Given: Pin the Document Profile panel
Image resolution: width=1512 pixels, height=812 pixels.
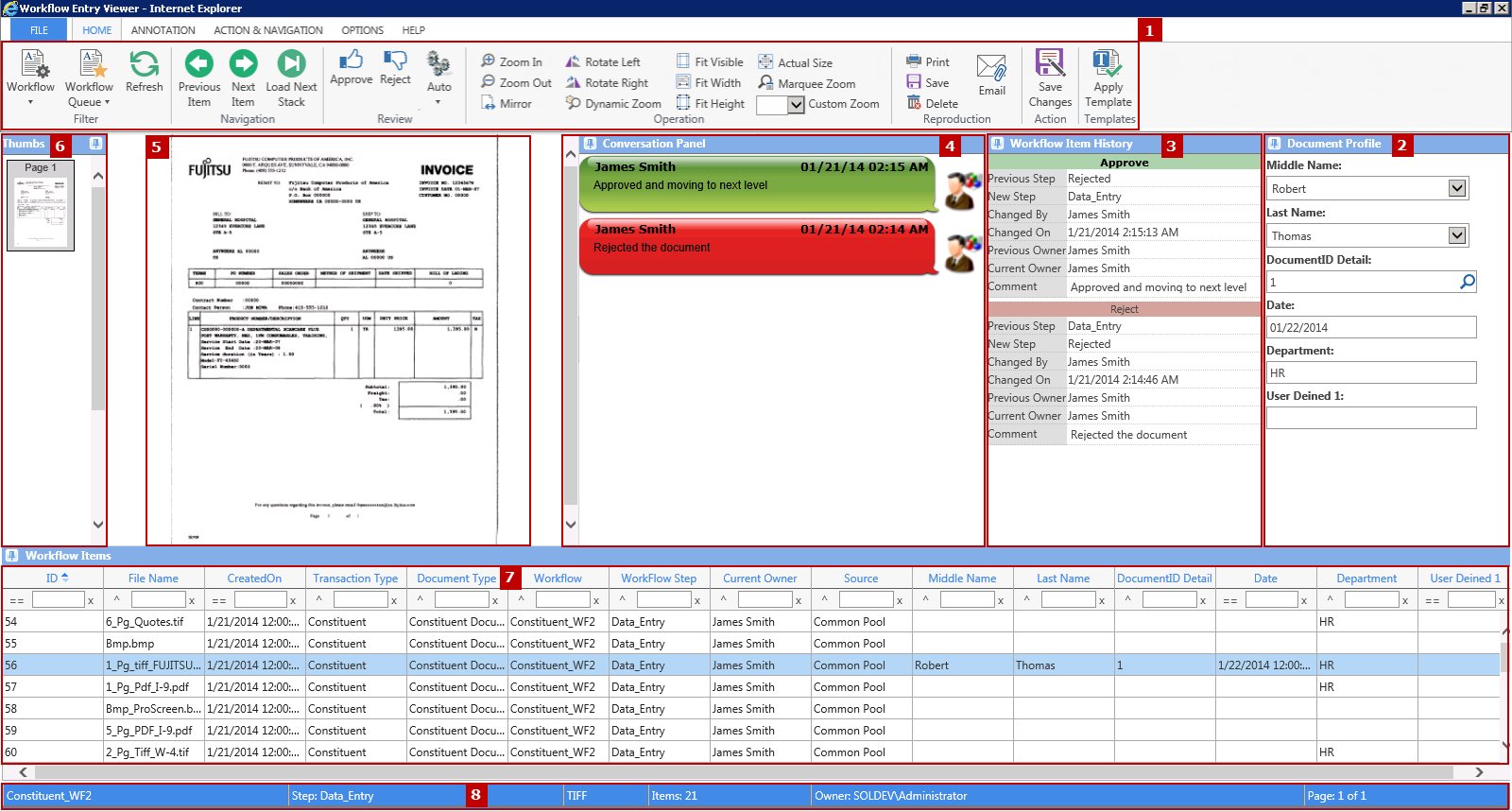Looking at the screenshot, I should [x=1275, y=144].
